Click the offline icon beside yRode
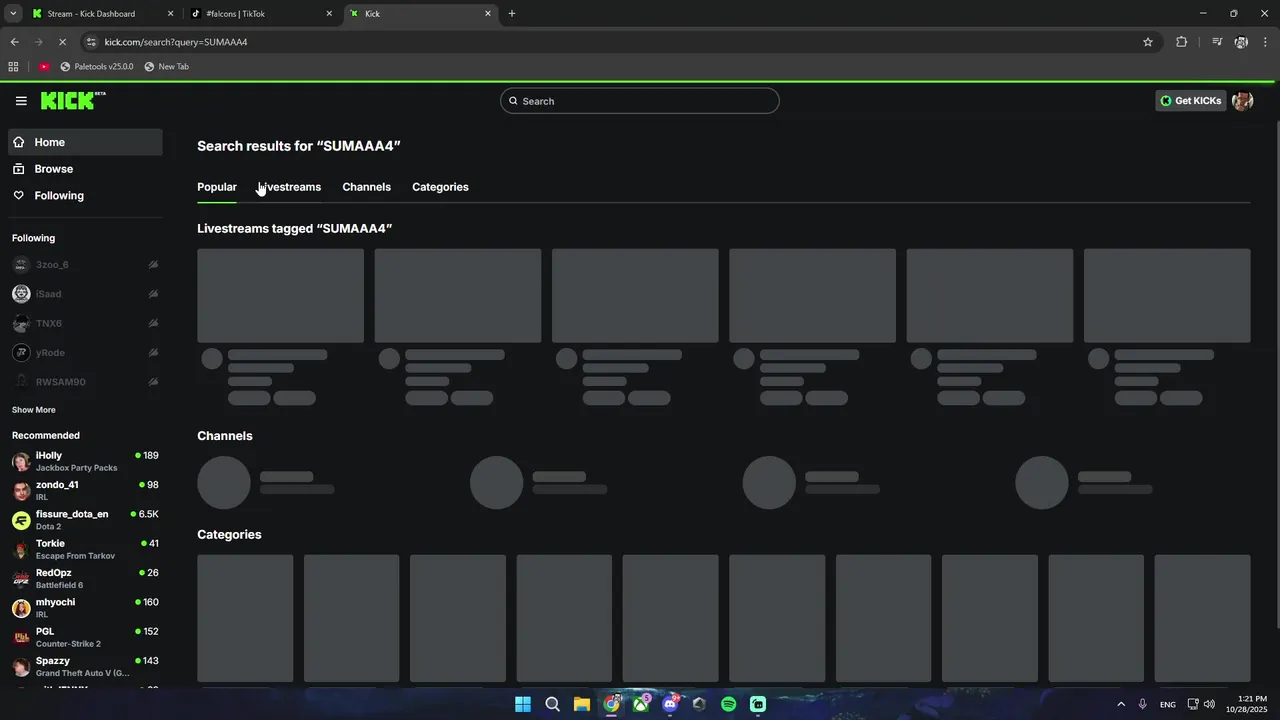Viewport: 1280px width, 720px height. pyautogui.click(x=153, y=352)
